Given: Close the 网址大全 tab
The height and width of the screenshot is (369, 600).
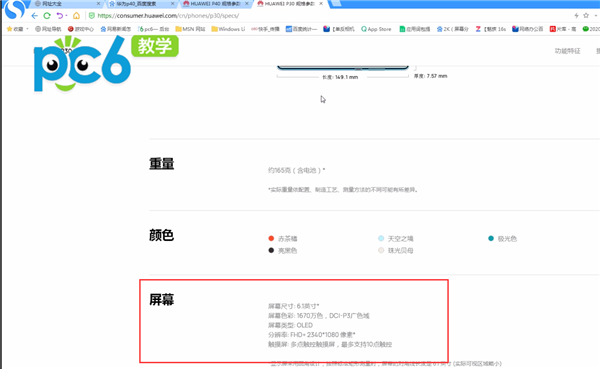Looking at the screenshot, I should 98,3.
